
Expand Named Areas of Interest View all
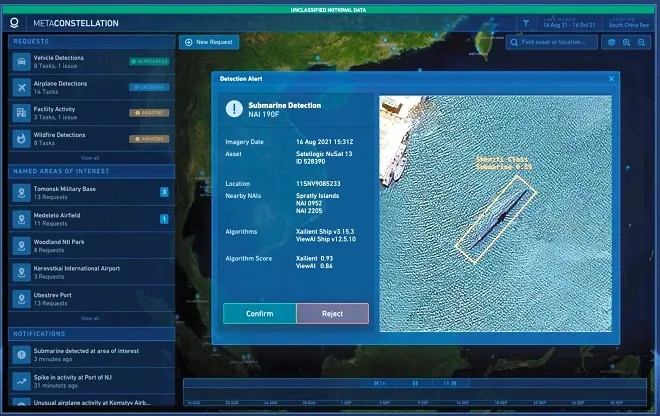[90, 318]
